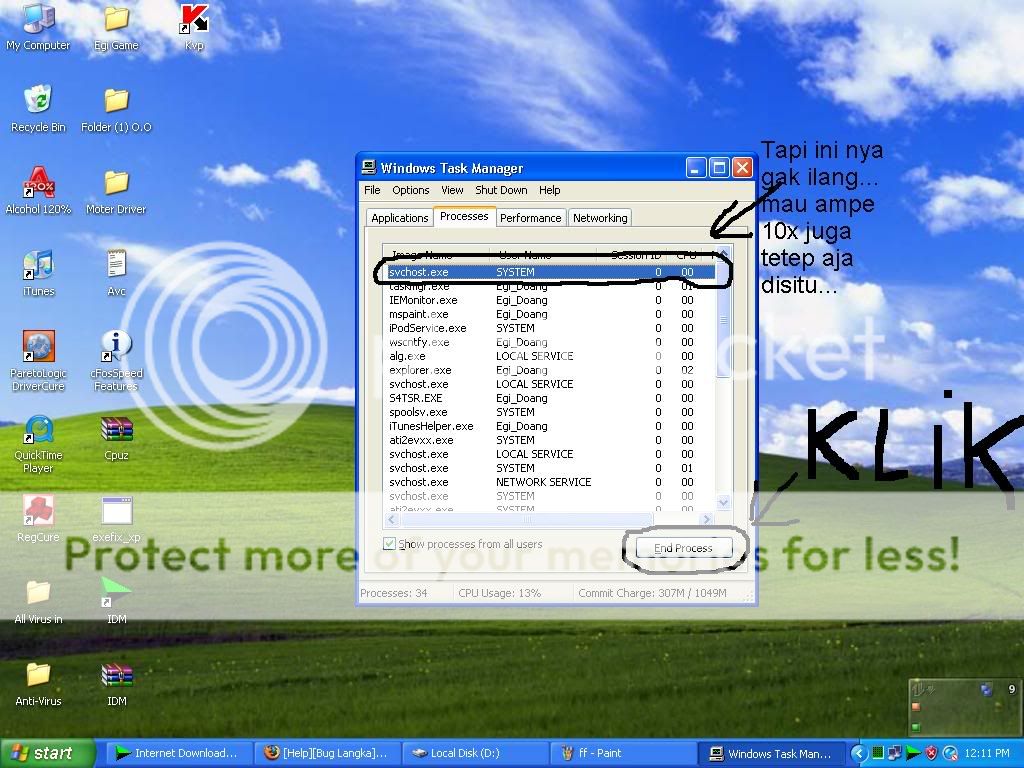
Task: Open the Start menu
Action: [x=46, y=753]
